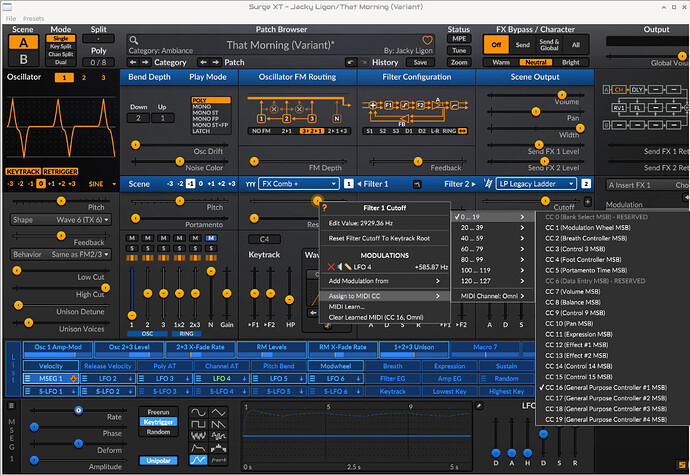This screenshot has height=475, width=690.
Task: Toggle Unipolar LFO mode
Action: coord(158,461)
